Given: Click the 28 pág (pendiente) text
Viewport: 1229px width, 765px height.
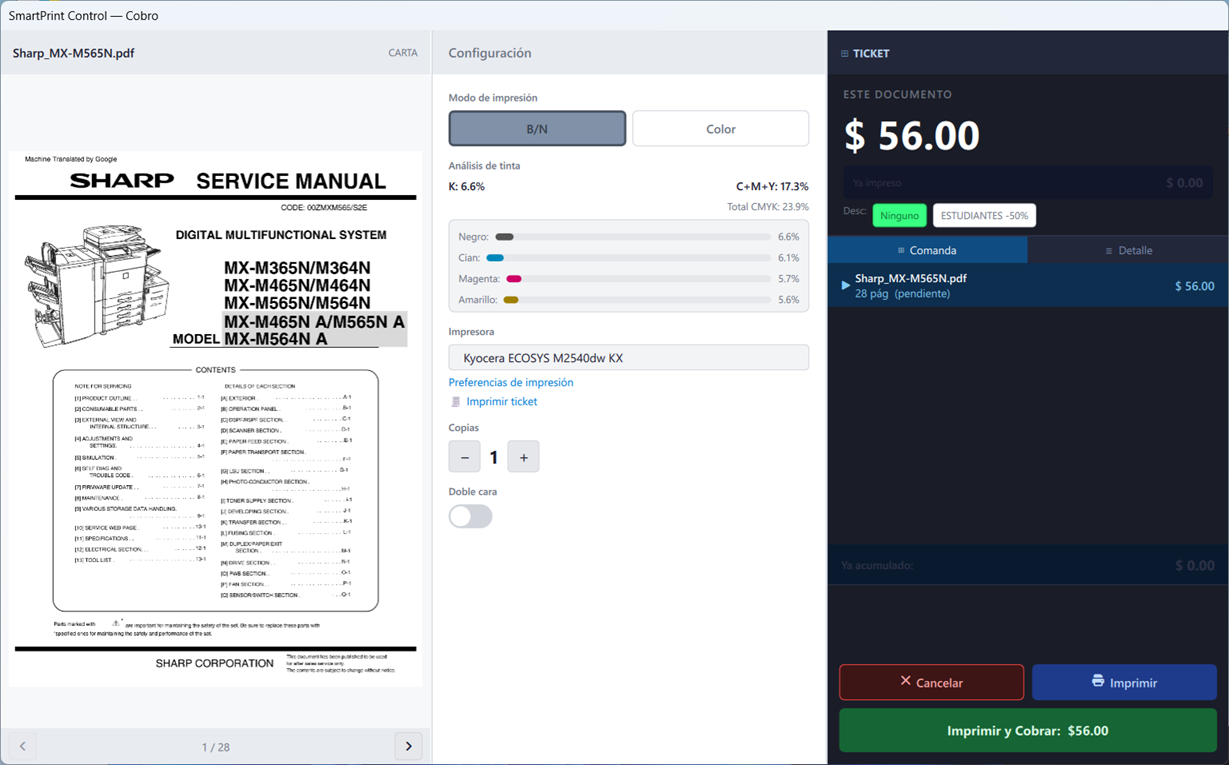Looking at the screenshot, I should (903, 294).
